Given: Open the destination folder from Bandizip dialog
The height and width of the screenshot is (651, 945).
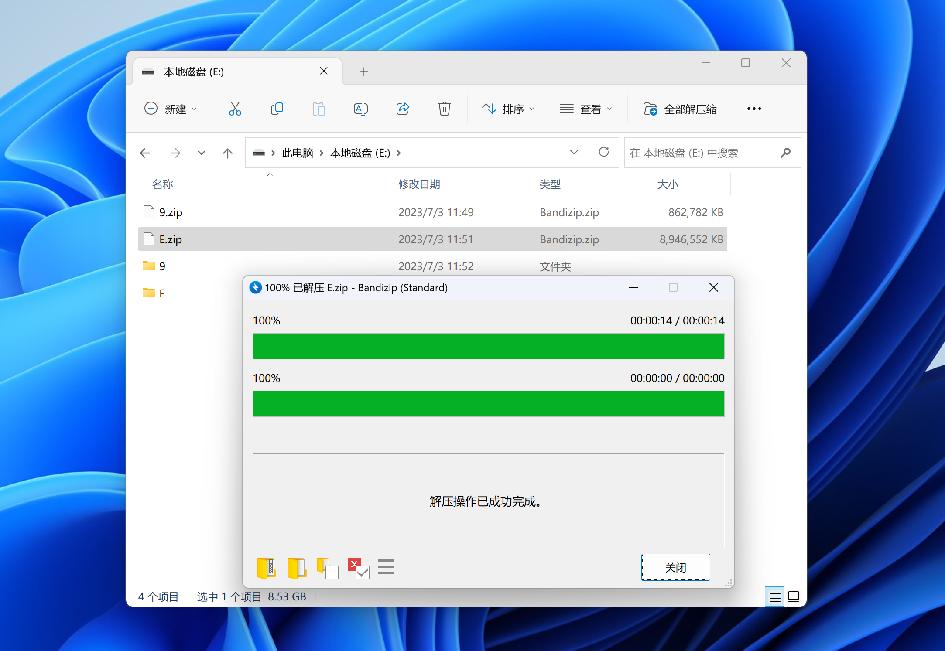Looking at the screenshot, I should point(294,567).
